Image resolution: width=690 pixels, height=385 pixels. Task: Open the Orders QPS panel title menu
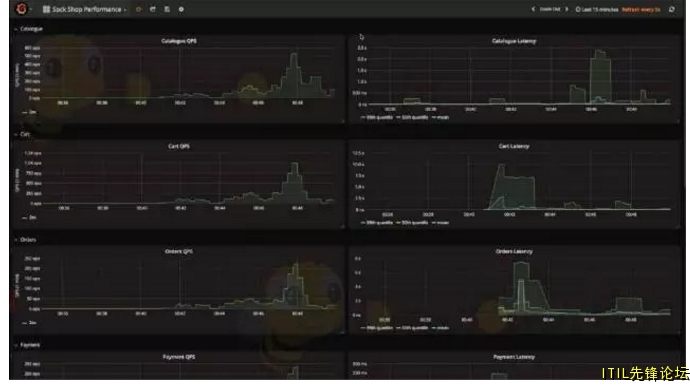coord(179,251)
